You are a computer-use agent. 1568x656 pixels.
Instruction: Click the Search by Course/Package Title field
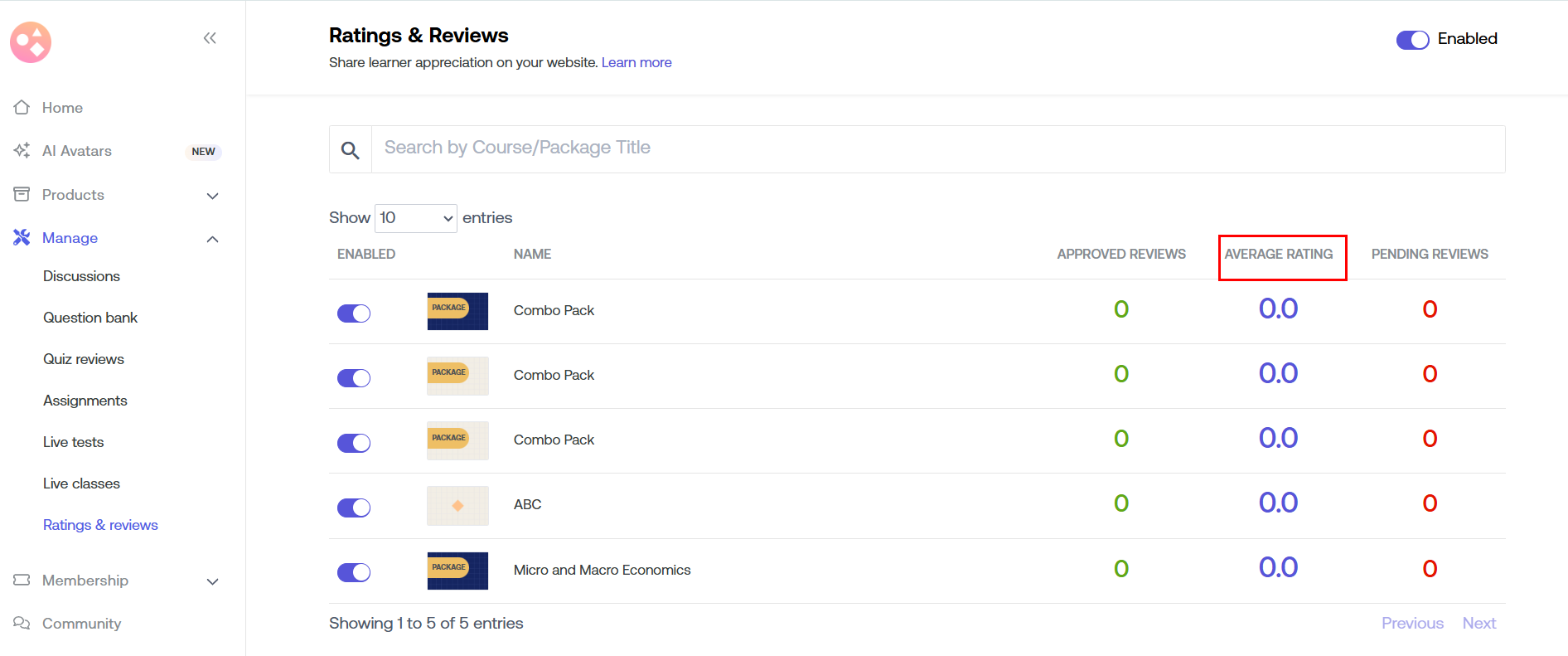click(936, 149)
